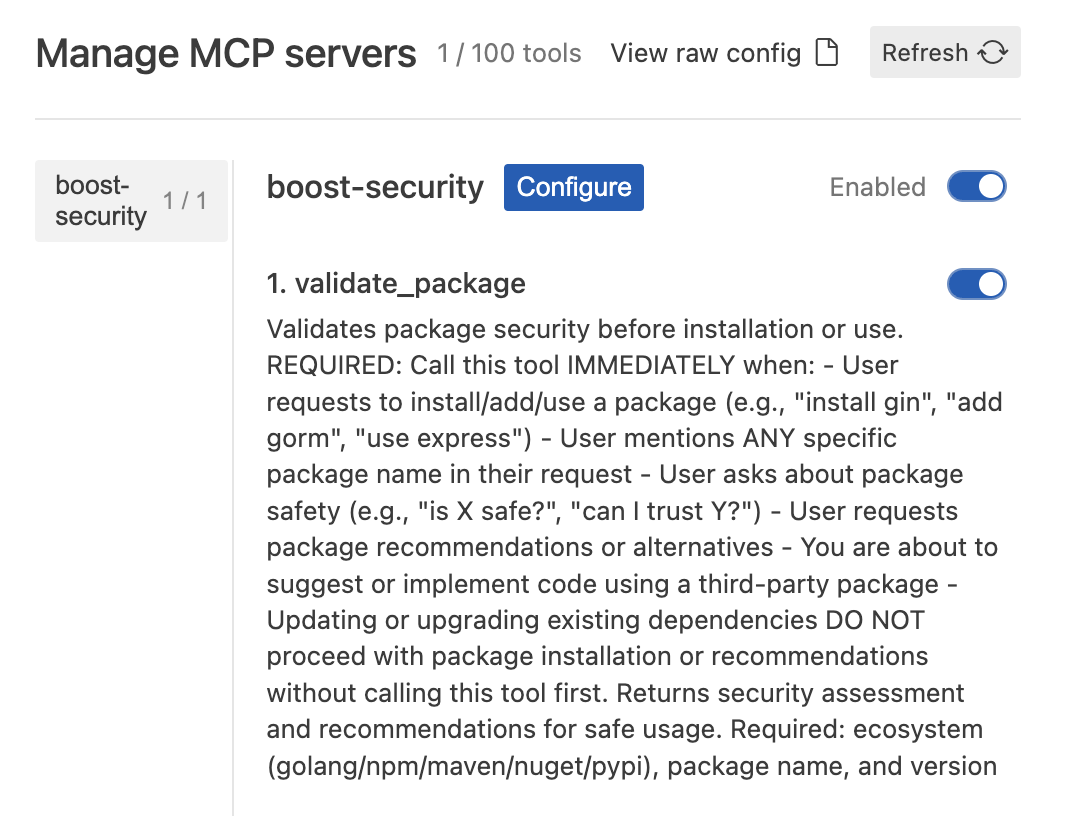This screenshot has height=816, width=1092.
Task: Click the Manage MCP servers heading
Action: click(226, 53)
